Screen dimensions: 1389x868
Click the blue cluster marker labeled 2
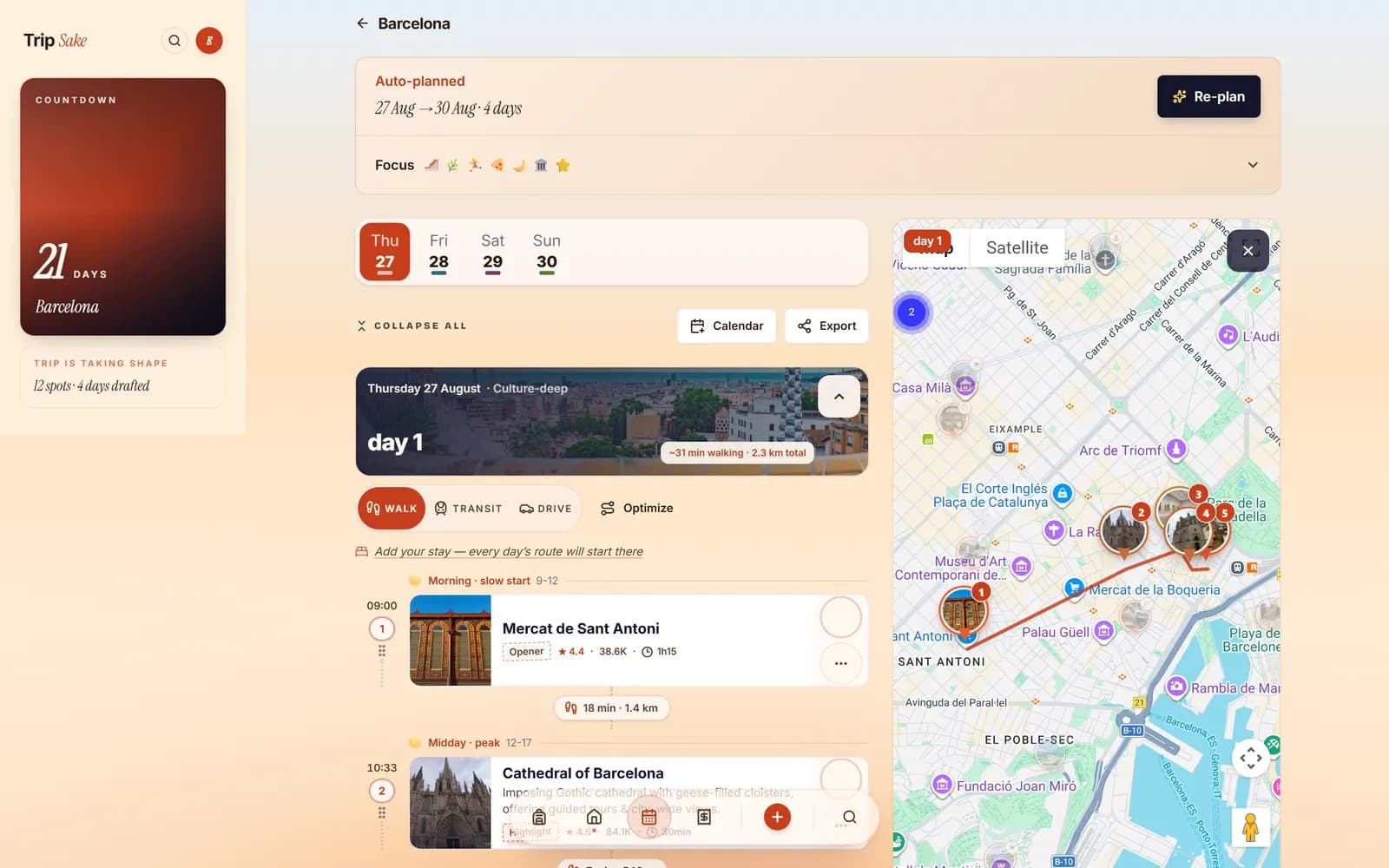tap(912, 312)
